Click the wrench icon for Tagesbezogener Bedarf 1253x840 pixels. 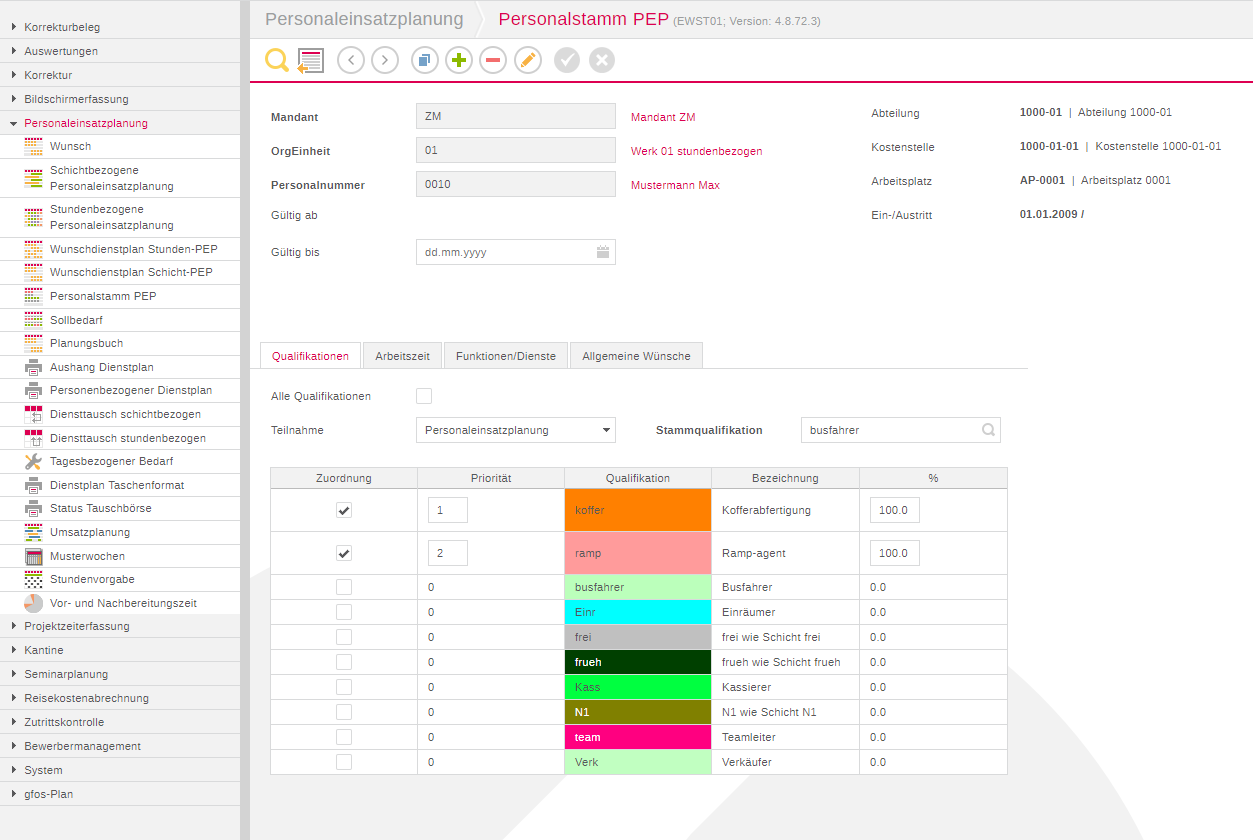point(33,461)
